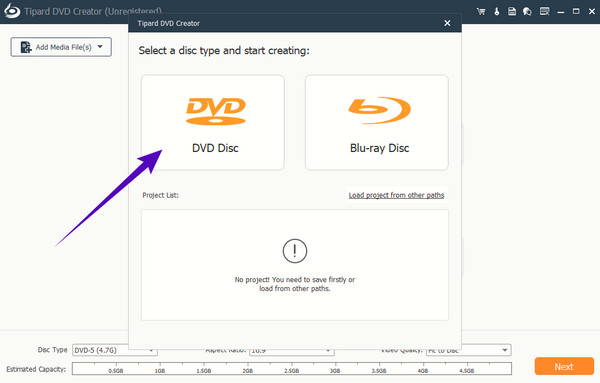
Task: Click the Tipard logo in title bar
Action: [12, 11]
